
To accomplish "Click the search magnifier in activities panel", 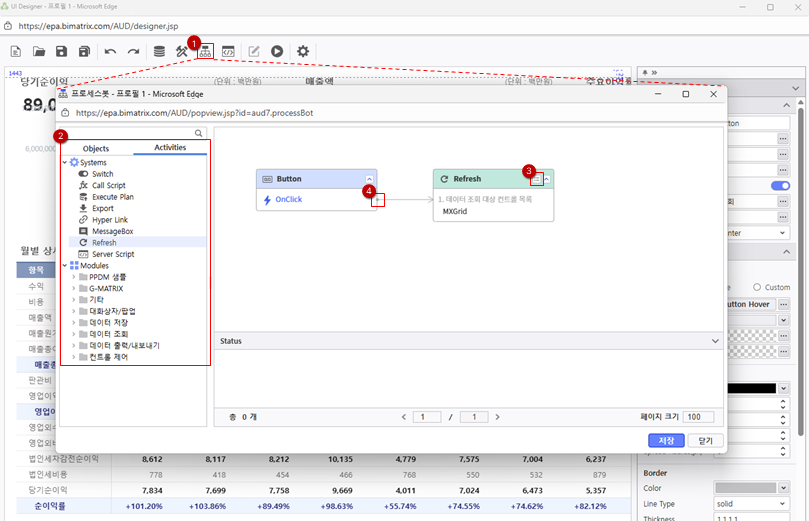I will tap(199, 133).
